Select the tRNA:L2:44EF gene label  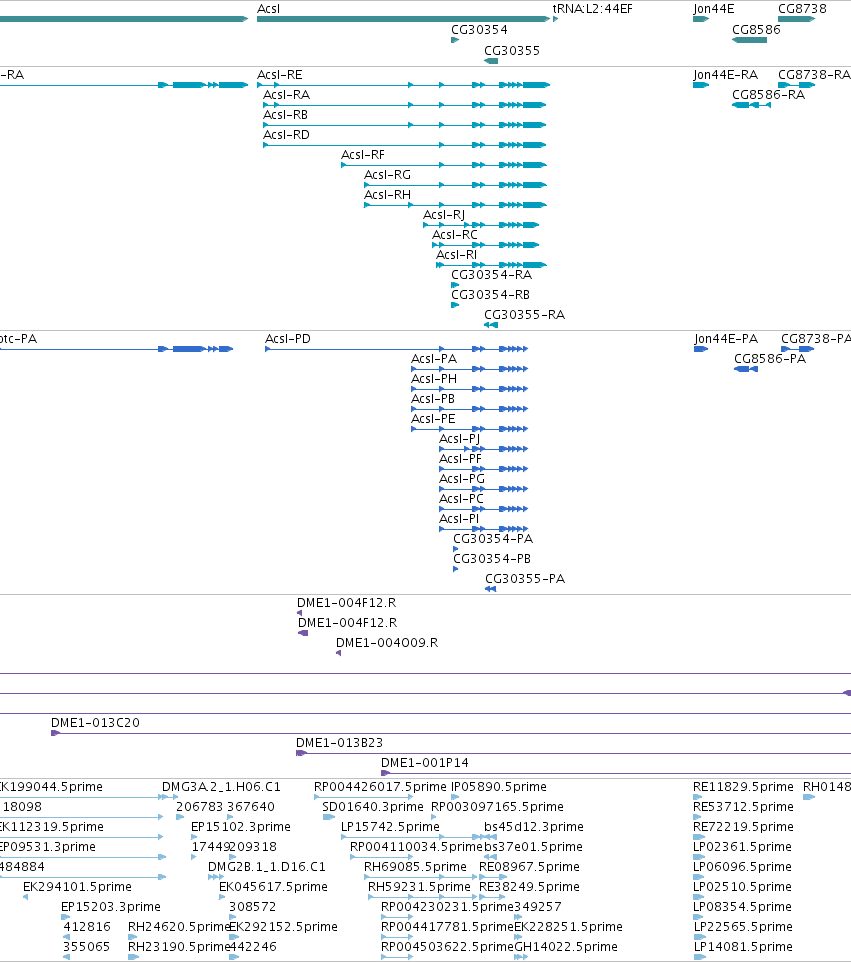[592, 9]
